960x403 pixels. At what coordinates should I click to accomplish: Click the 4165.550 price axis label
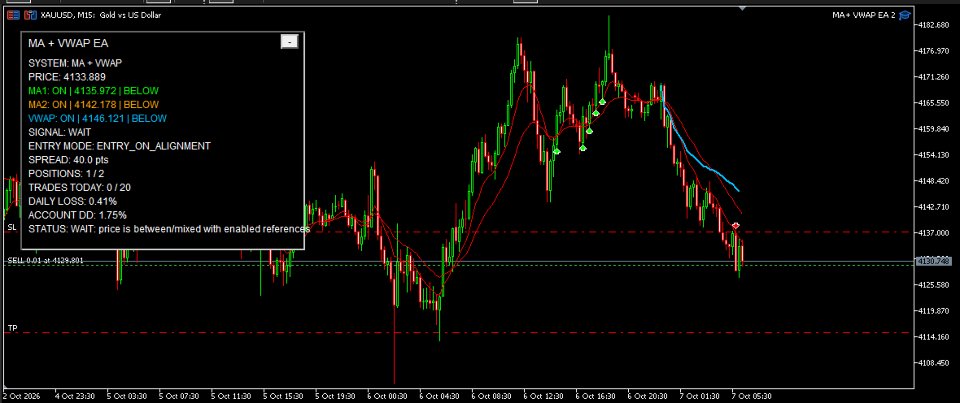[934, 103]
